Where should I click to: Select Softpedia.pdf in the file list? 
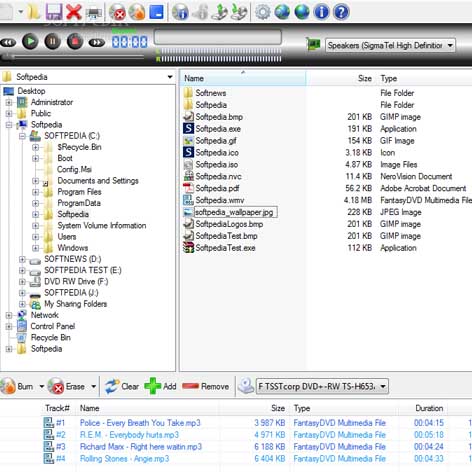217,188
